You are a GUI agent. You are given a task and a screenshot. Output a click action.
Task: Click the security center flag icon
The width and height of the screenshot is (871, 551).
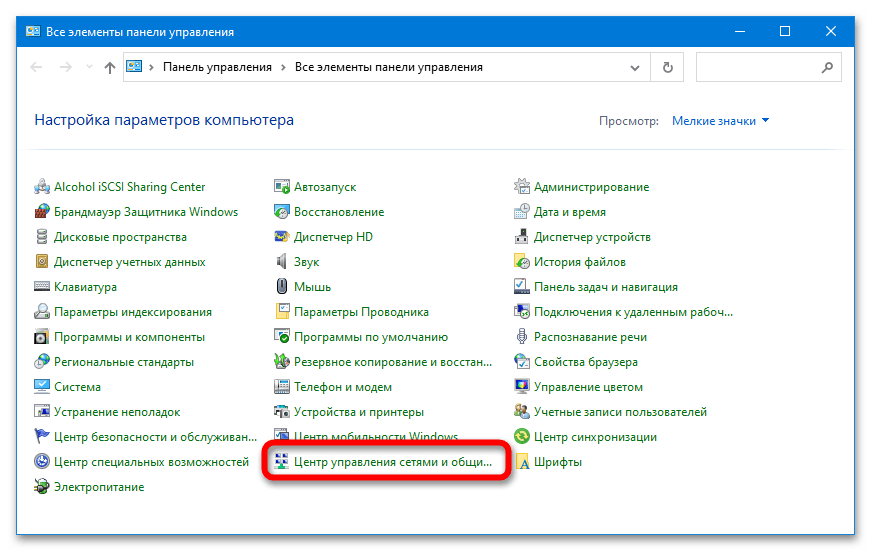click(42, 437)
